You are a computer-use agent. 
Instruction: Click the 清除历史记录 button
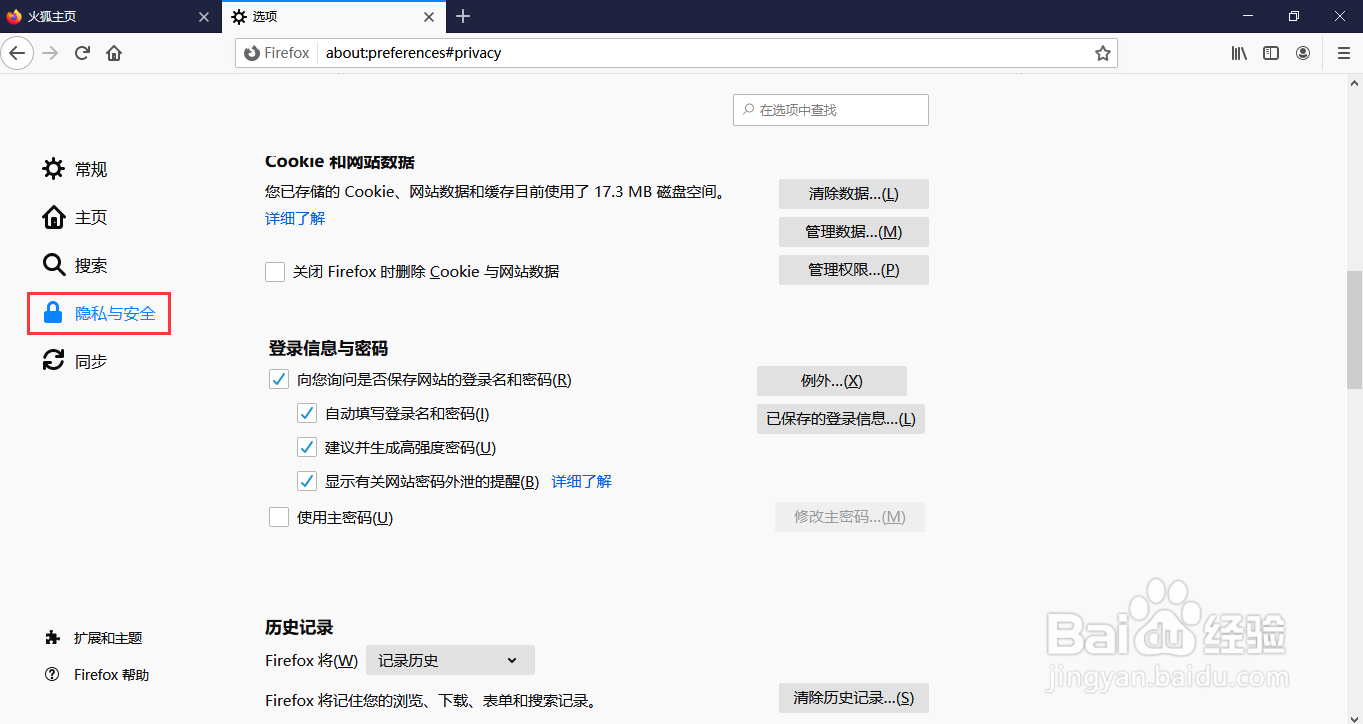854,698
